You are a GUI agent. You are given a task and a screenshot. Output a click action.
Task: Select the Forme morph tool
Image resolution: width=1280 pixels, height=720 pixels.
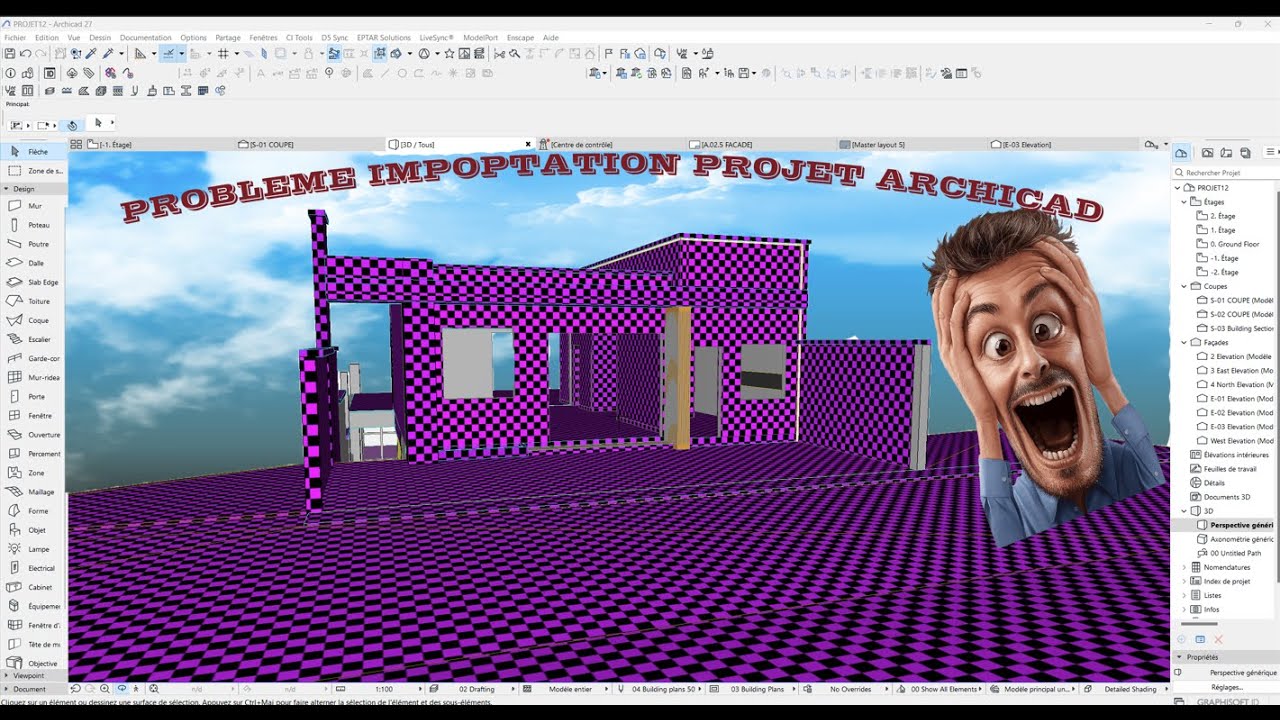point(32,511)
